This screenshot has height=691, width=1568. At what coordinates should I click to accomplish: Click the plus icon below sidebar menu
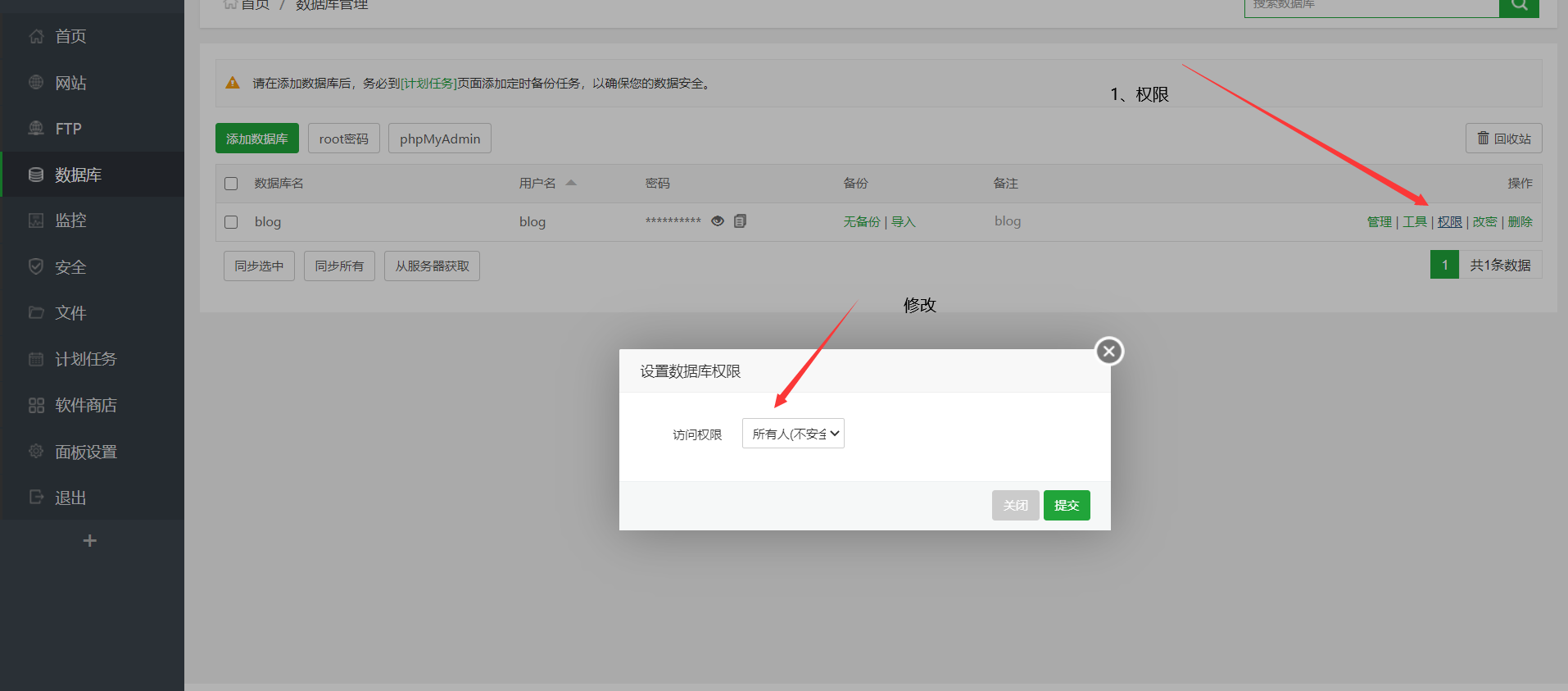(90, 540)
